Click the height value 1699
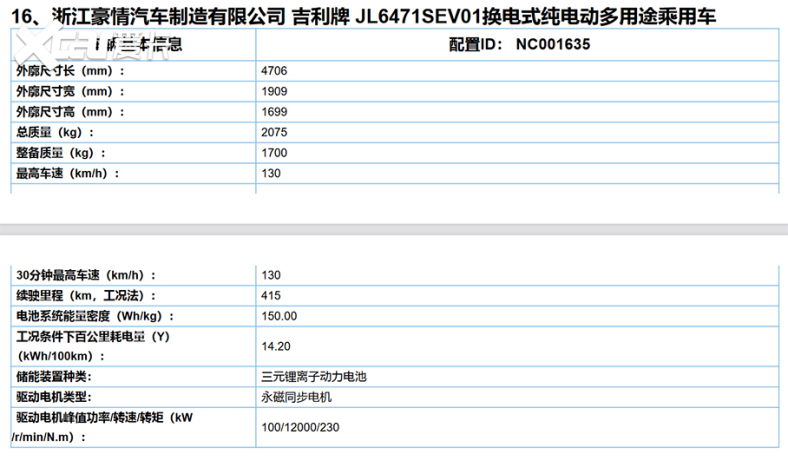Image resolution: width=788 pixels, height=461 pixels. click(x=274, y=112)
